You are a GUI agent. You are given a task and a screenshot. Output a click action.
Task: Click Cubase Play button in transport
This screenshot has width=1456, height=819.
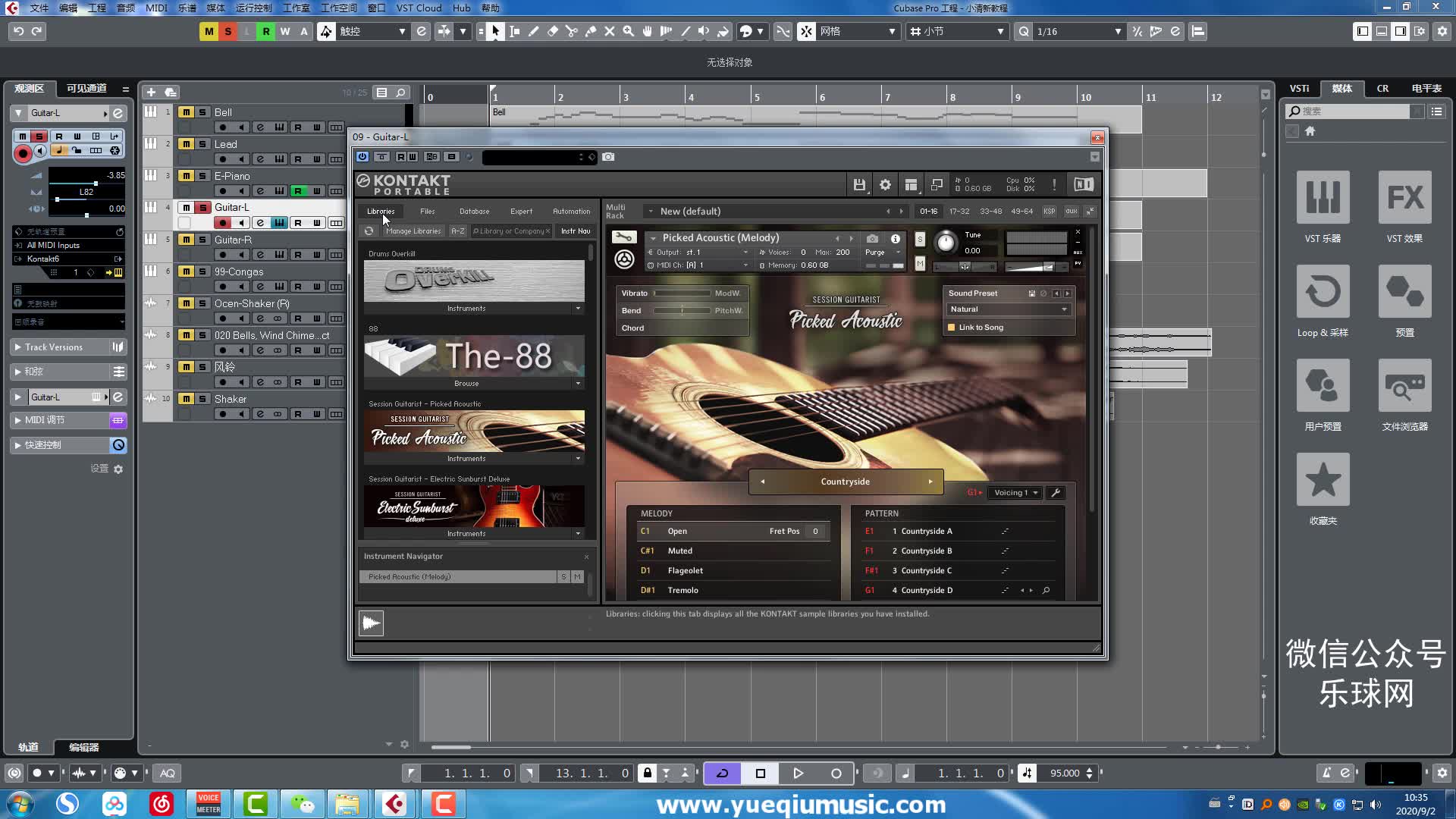tap(797, 772)
